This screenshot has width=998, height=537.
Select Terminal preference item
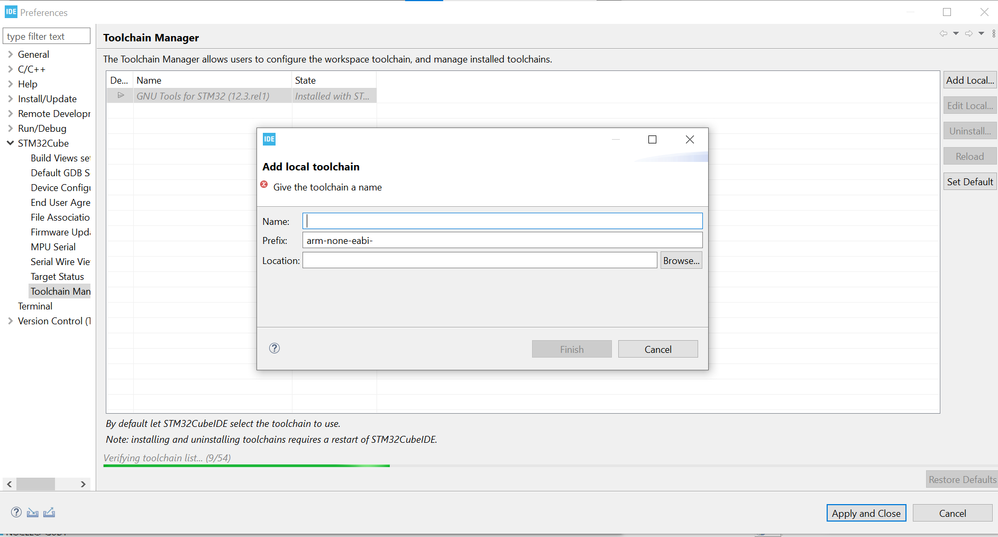35,306
